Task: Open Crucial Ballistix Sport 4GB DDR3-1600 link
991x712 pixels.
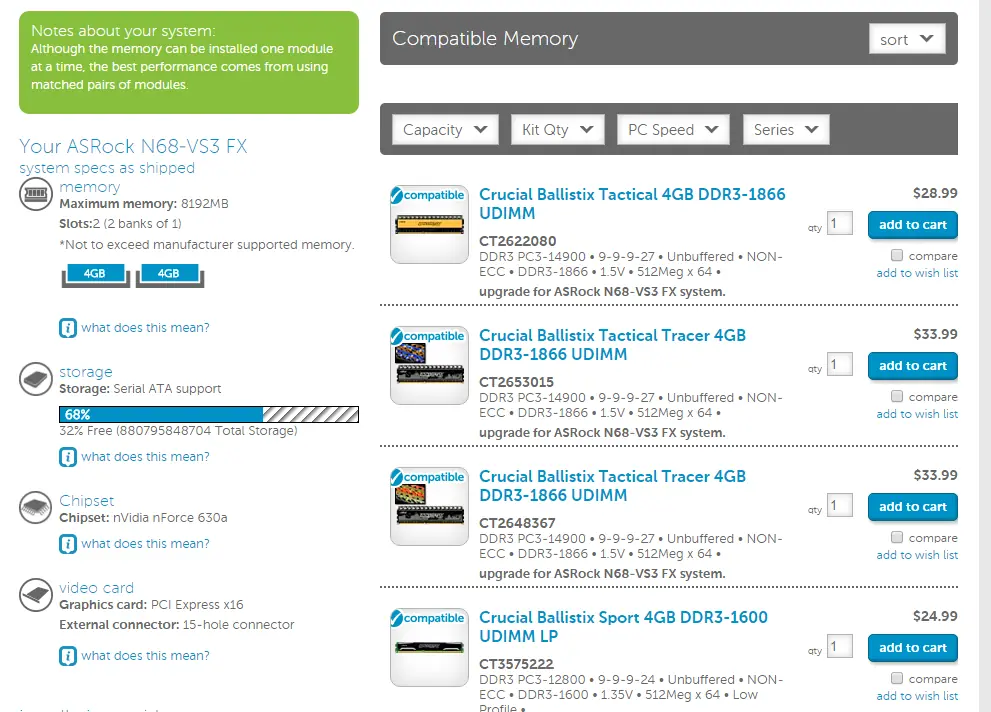Action: tap(623, 626)
